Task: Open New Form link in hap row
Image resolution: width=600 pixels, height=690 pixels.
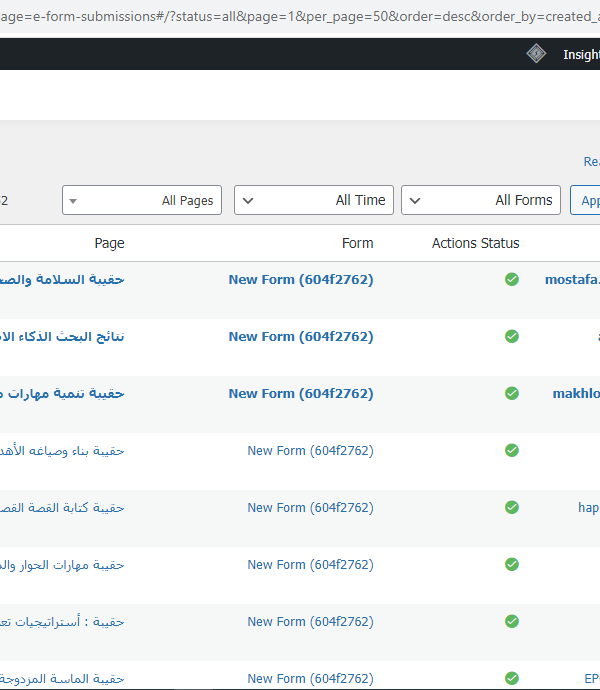Action: click(x=310, y=507)
